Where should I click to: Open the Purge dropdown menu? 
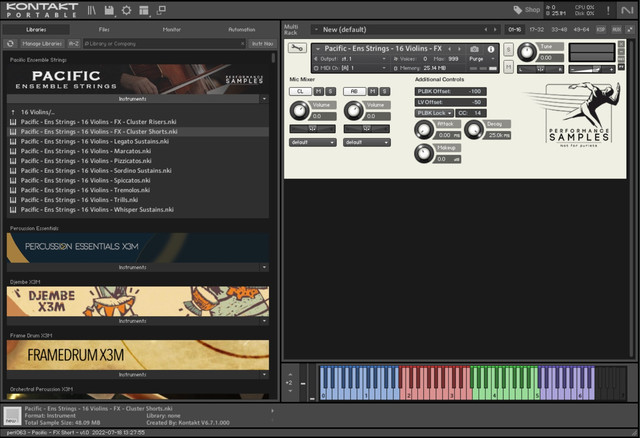482,59
